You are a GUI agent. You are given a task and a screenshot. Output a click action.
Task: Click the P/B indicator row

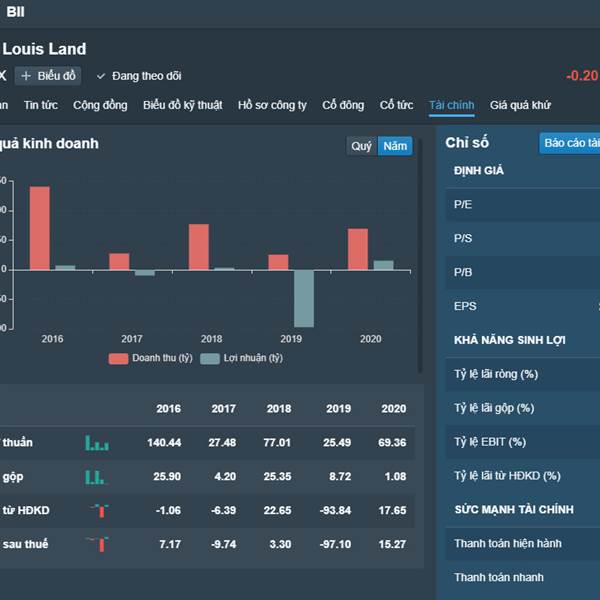pyautogui.click(x=523, y=272)
